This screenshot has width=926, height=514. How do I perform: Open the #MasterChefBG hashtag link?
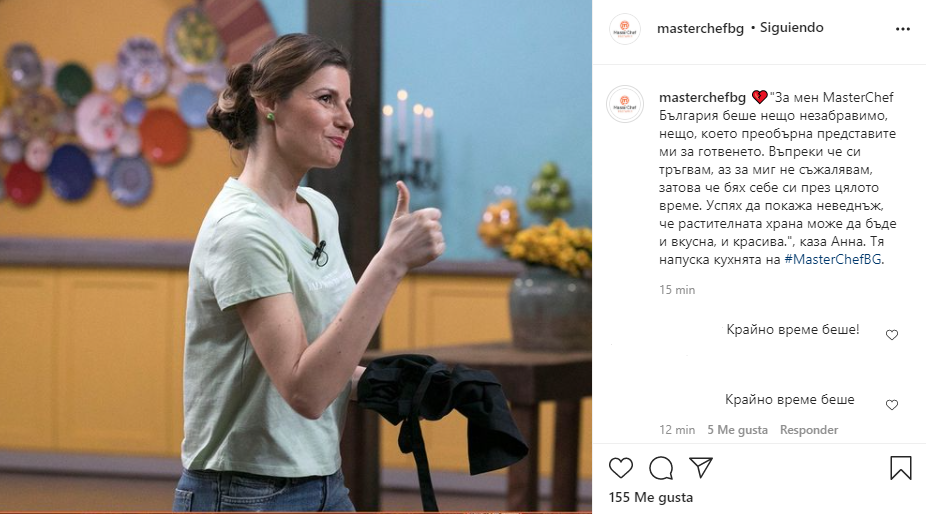[834, 259]
